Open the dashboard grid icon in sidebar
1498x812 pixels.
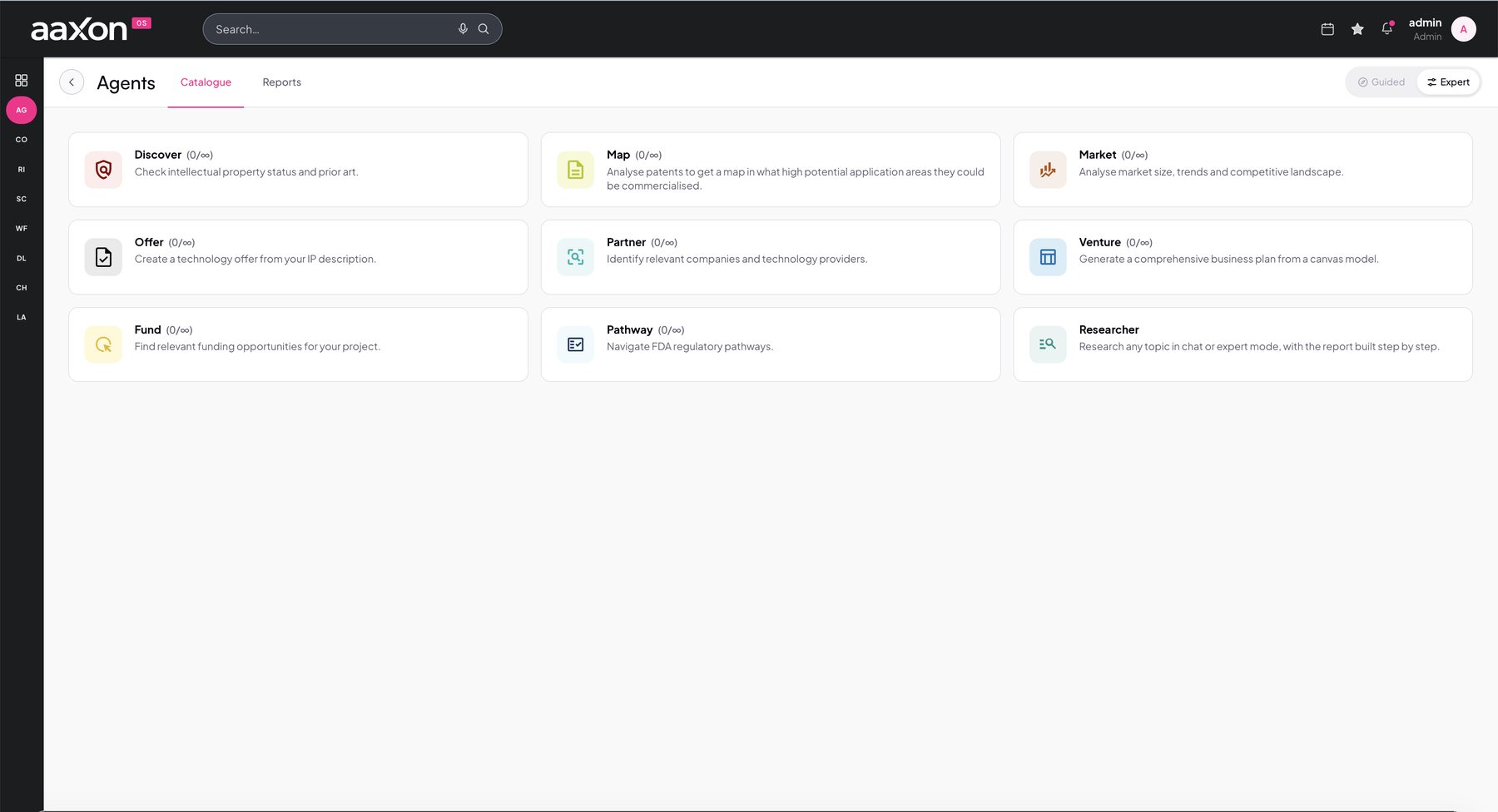(x=22, y=81)
